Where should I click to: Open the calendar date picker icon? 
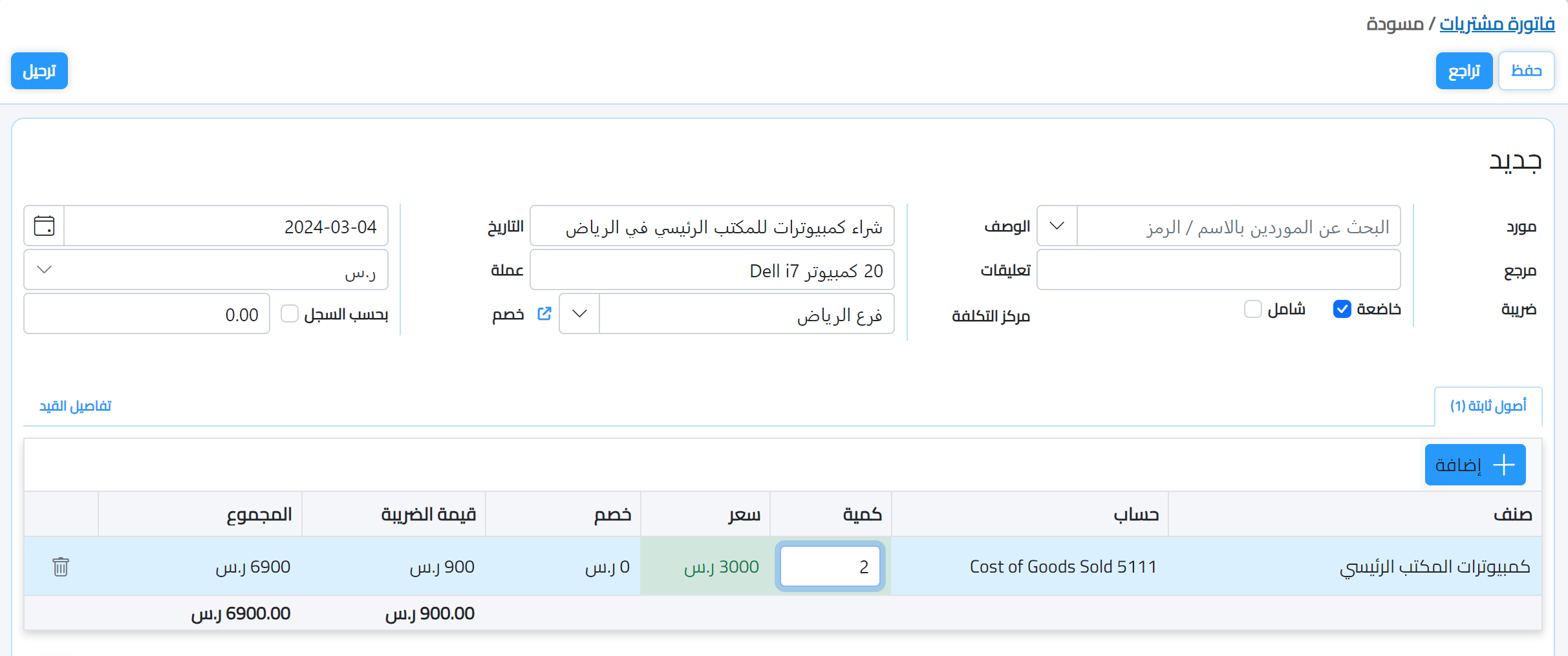click(x=43, y=225)
